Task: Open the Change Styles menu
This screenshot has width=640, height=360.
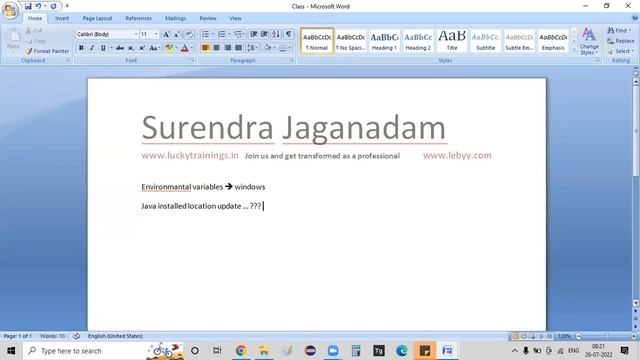Action: [589, 41]
